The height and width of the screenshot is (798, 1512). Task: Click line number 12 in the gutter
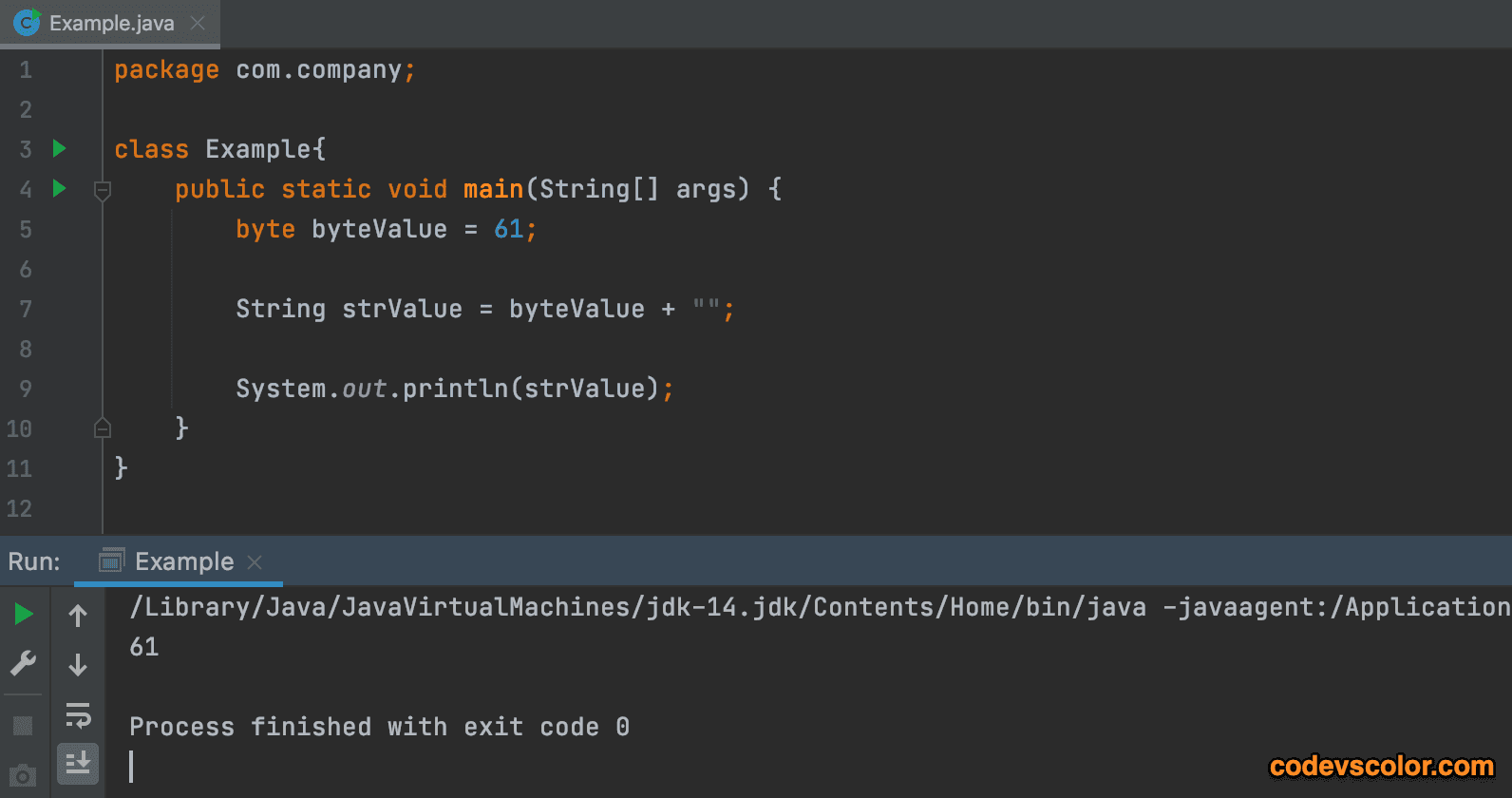click(x=19, y=509)
